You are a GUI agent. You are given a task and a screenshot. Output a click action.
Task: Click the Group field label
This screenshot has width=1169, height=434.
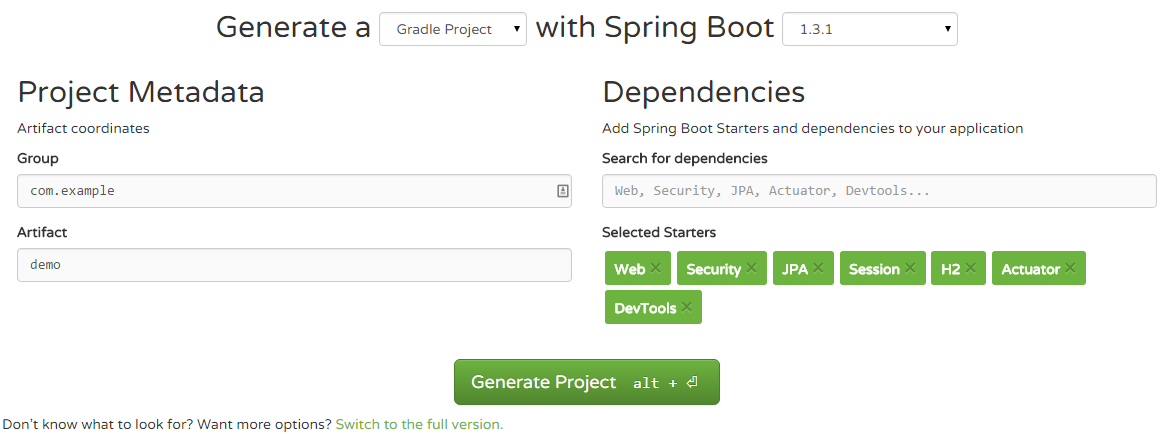point(38,158)
